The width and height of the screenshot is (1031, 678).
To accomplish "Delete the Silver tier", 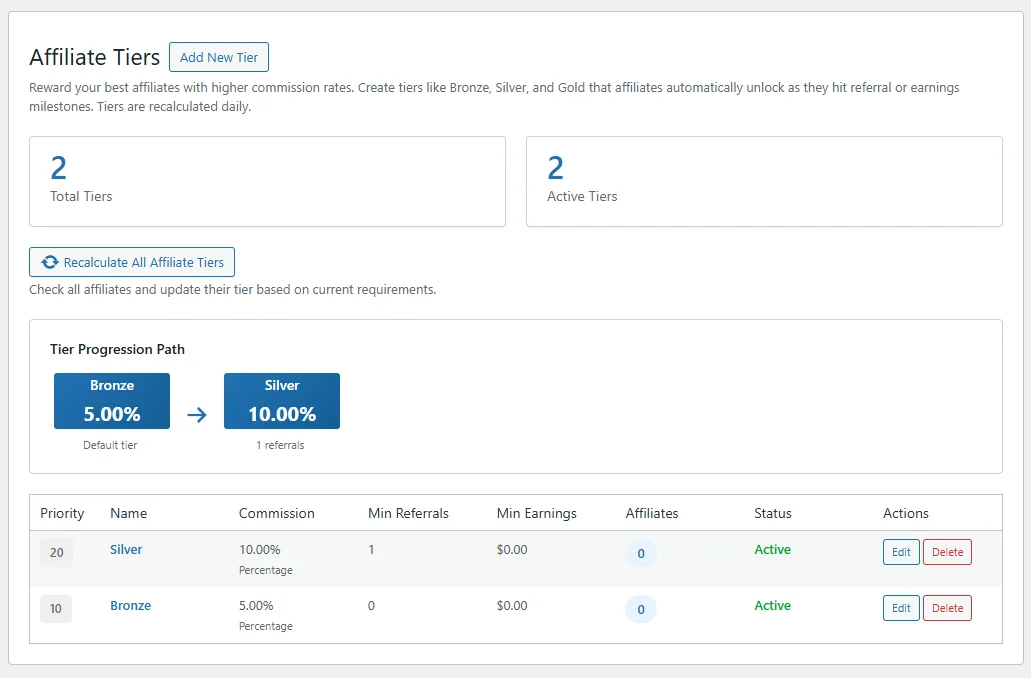I will [947, 552].
